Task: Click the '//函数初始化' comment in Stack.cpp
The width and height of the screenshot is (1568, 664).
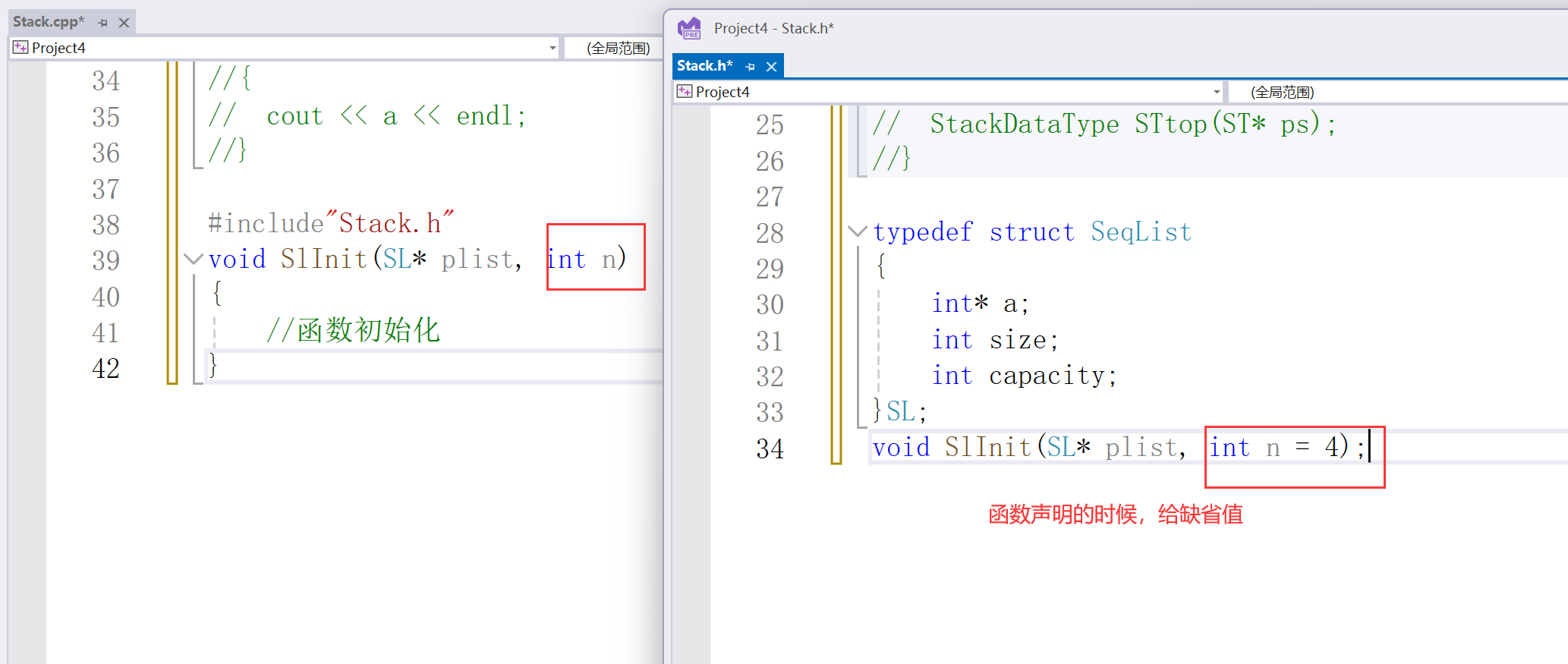Action: 353,331
